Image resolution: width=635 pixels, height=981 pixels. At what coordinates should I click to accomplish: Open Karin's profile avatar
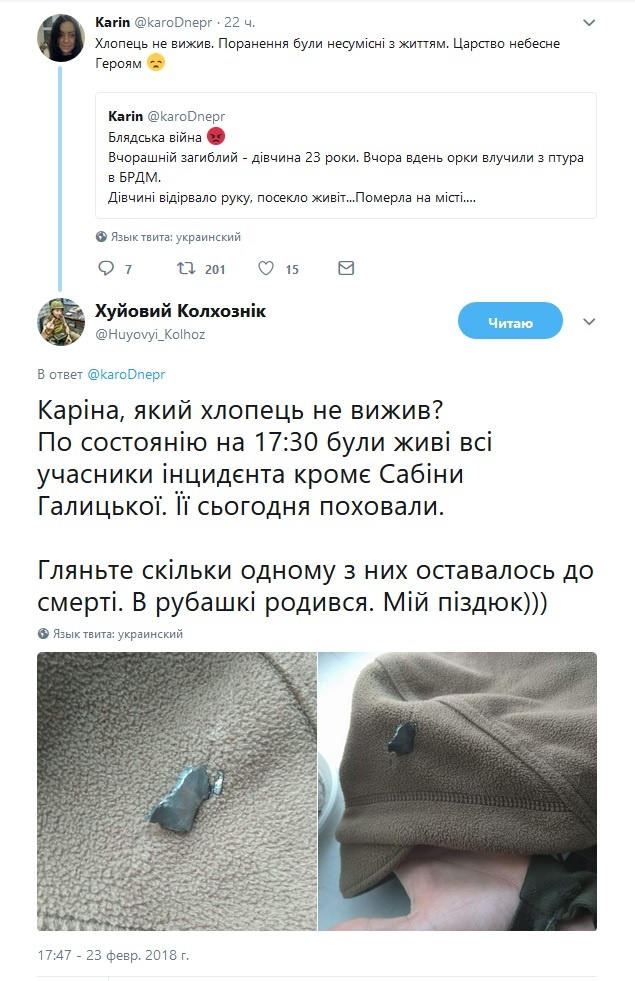click(x=61, y=38)
